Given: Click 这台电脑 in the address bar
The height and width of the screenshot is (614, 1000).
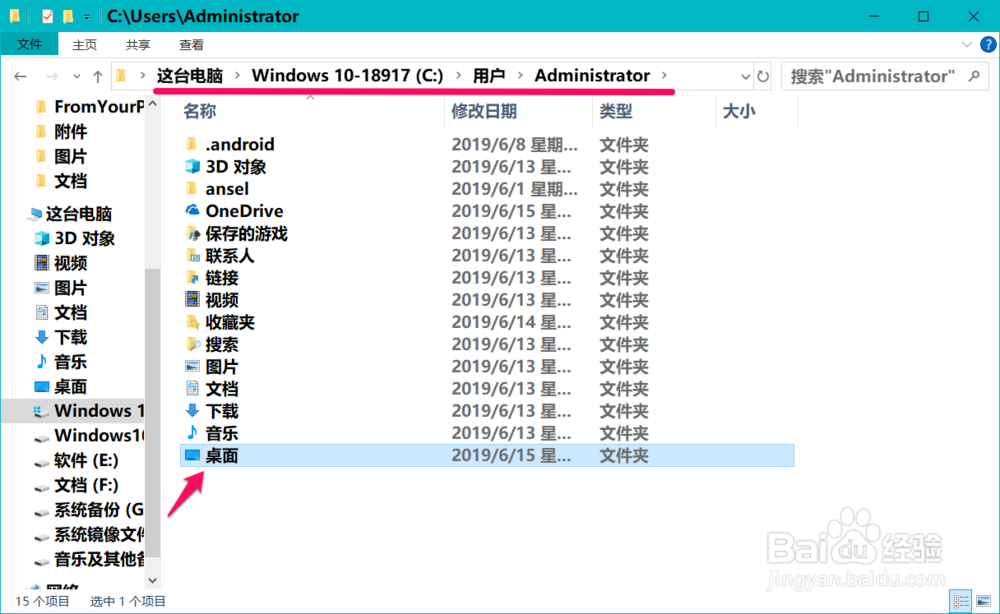Looking at the screenshot, I should [189, 76].
